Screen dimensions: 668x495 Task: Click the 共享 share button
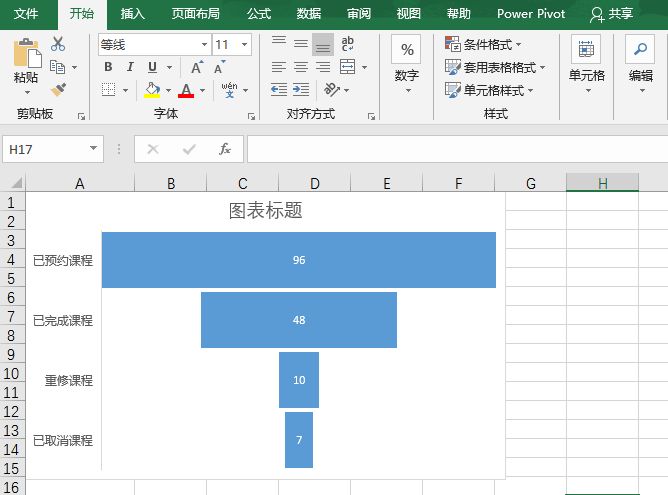pos(612,14)
